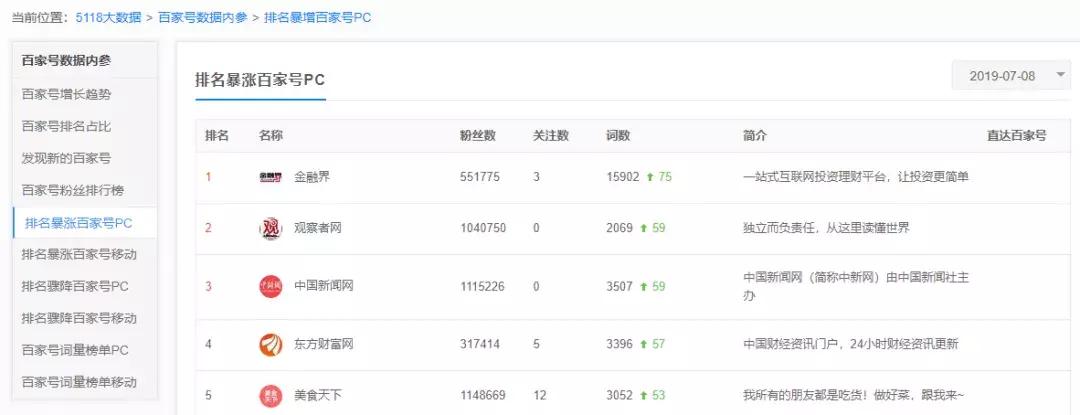Click the 金融界 account name
Viewport: 1080px width, 415px height.
click(312, 178)
